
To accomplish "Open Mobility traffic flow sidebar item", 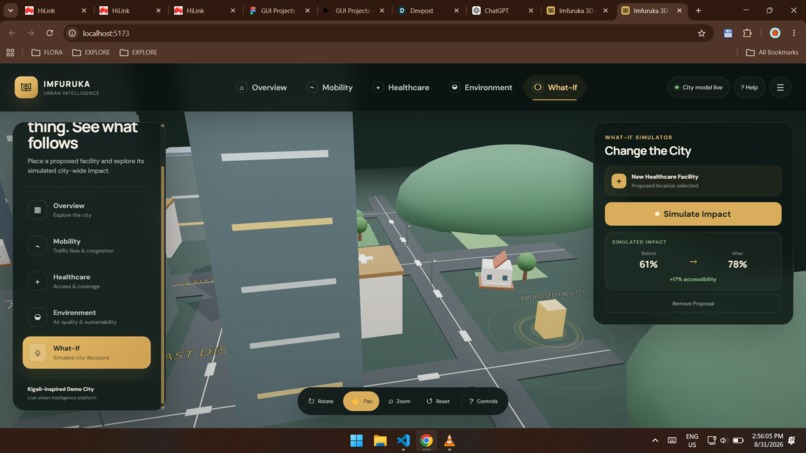I will coord(87,246).
